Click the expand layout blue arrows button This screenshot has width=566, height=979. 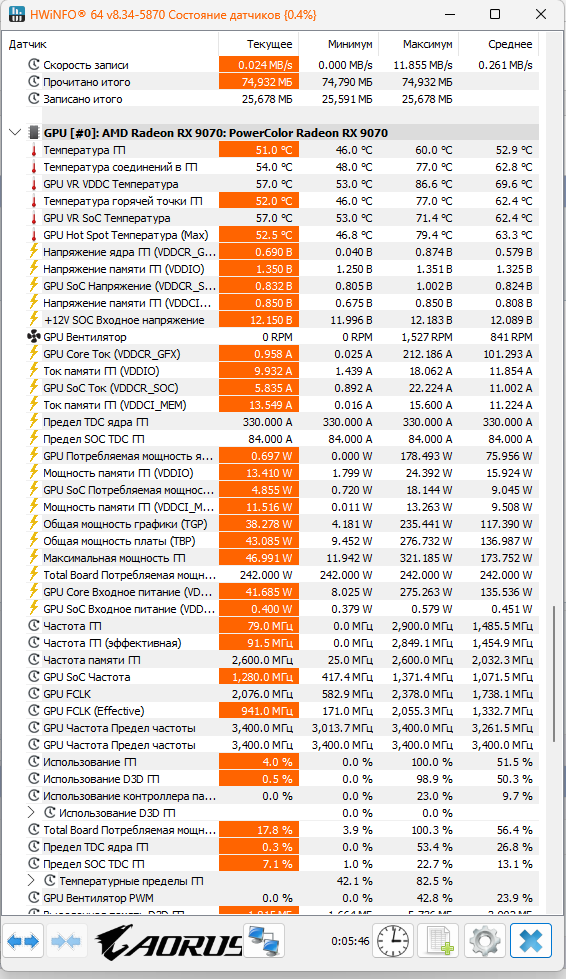[23, 941]
